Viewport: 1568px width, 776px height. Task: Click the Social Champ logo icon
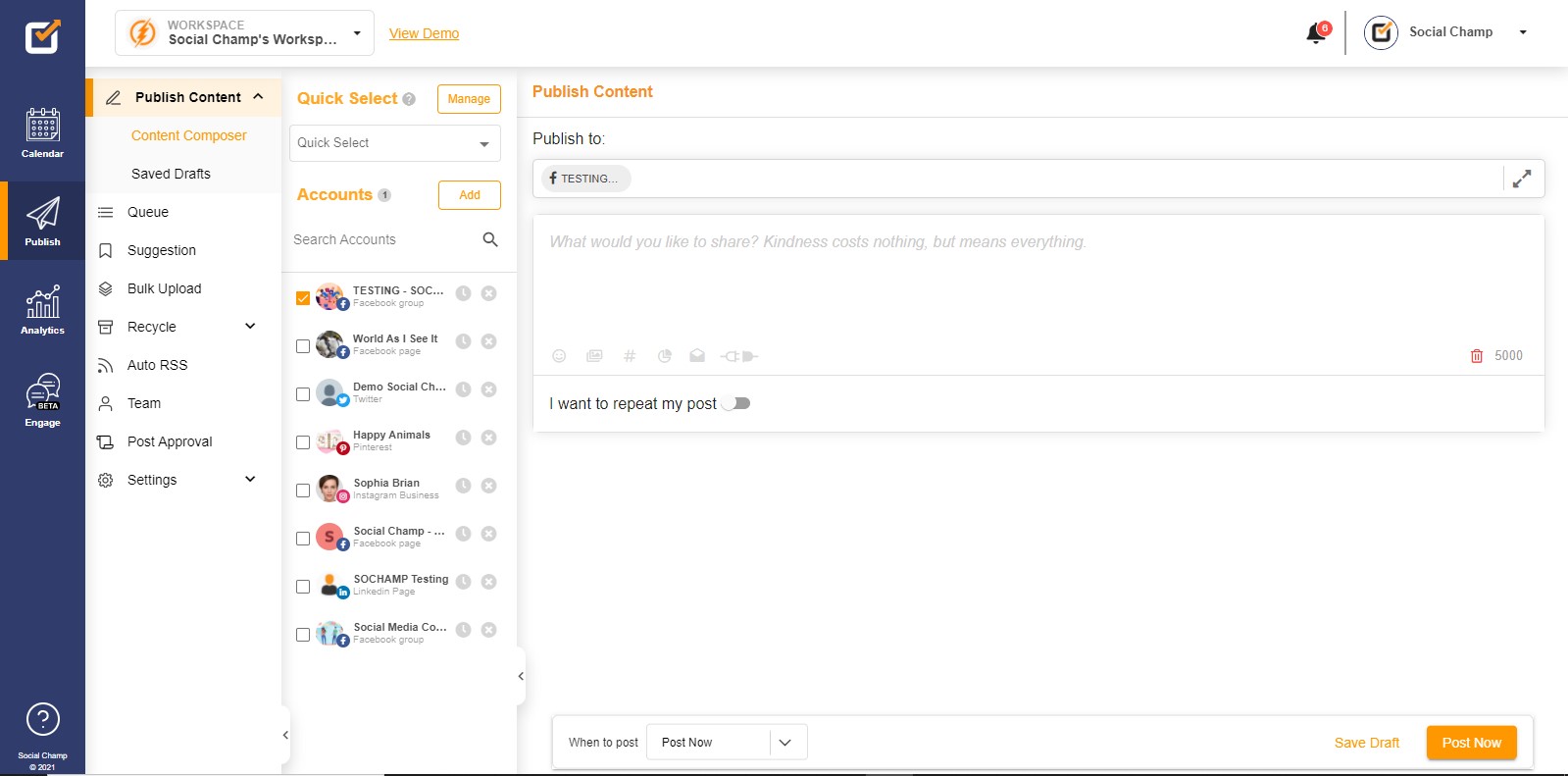pyautogui.click(x=42, y=37)
